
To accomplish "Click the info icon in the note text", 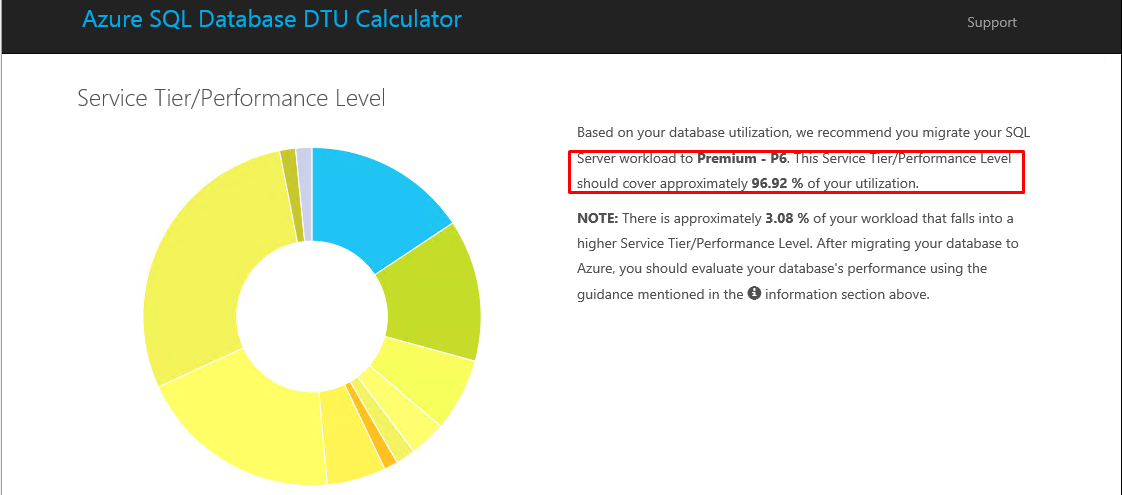I will tap(753, 294).
